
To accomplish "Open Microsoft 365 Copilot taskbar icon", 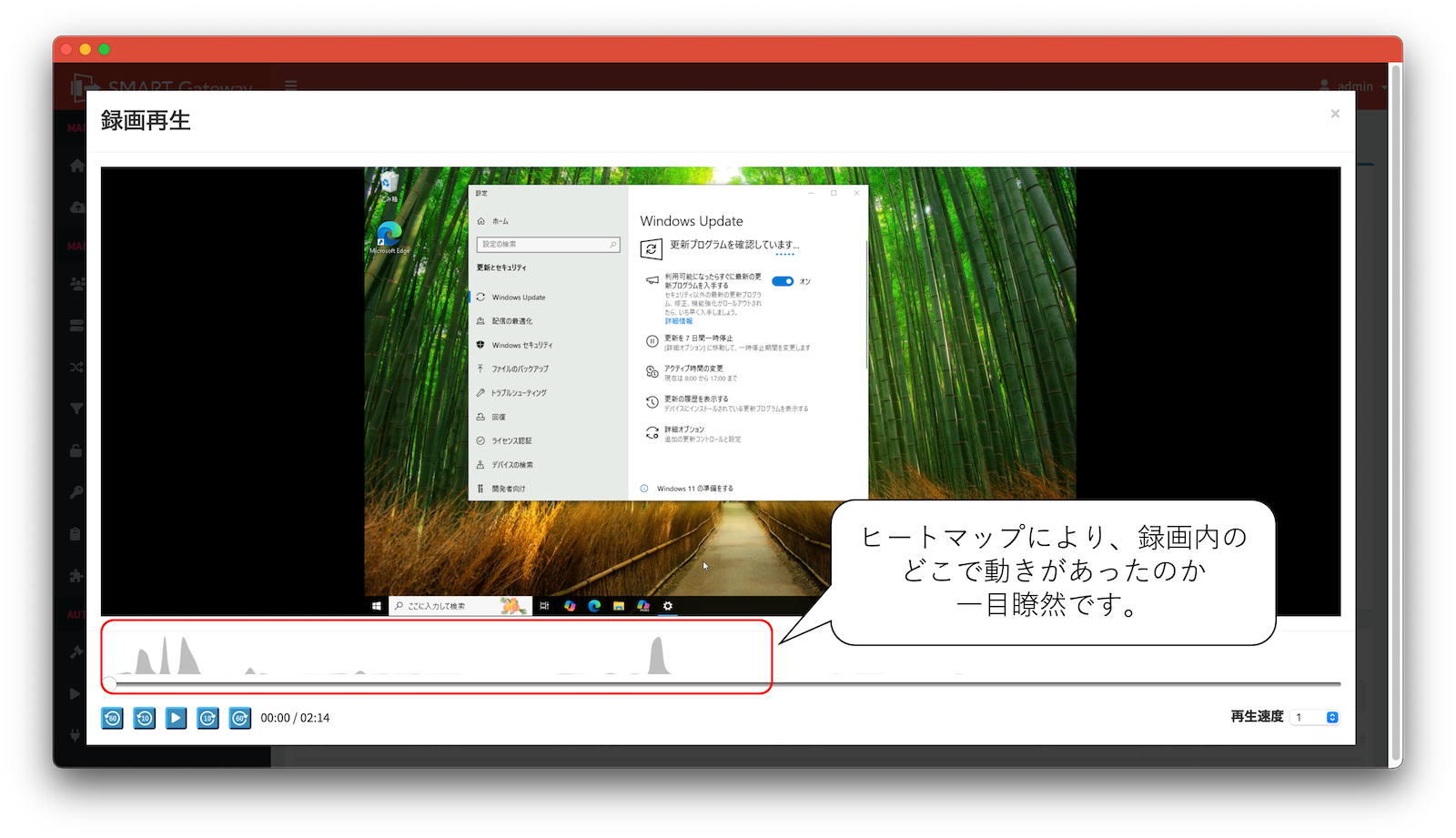I will 643,606.
